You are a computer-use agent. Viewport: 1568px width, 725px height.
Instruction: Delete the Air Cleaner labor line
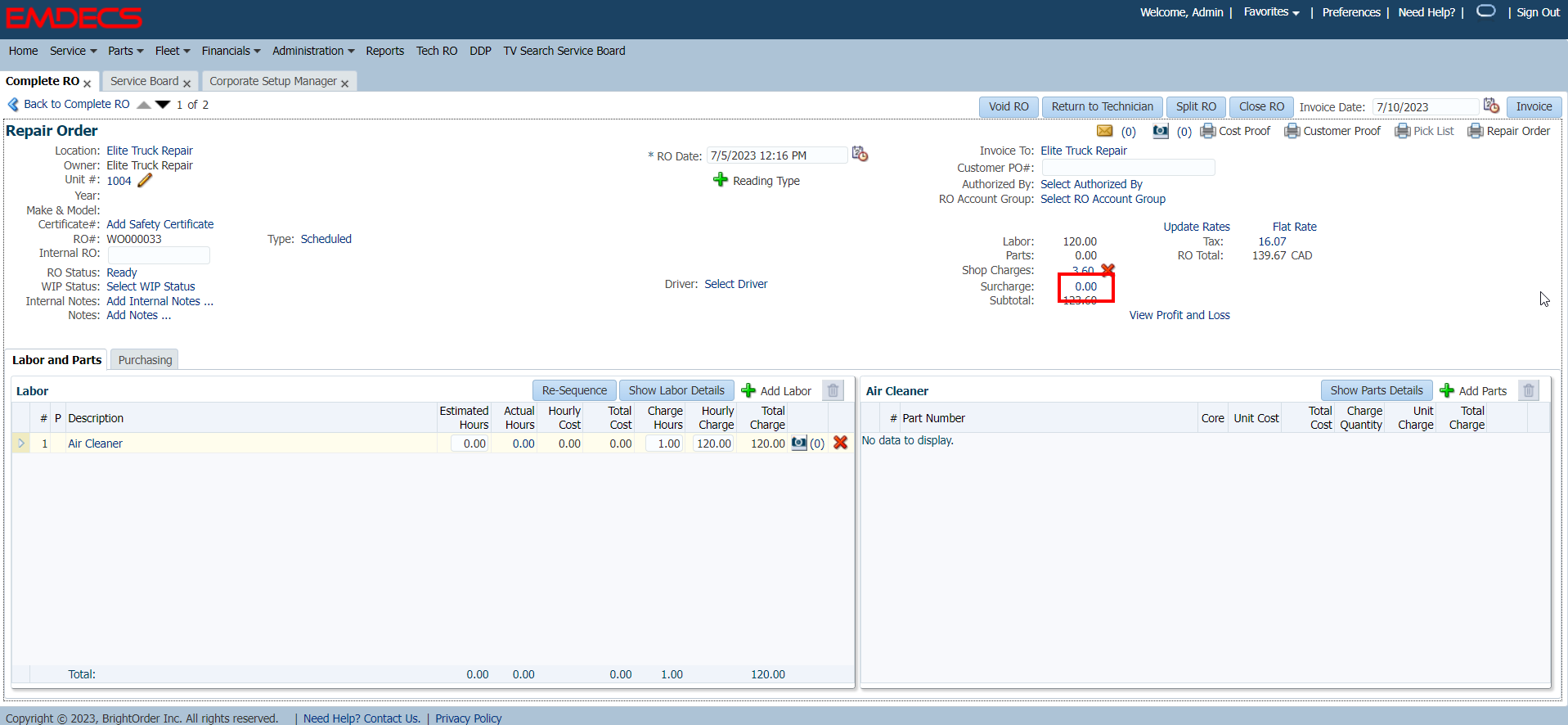click(x=840, y=443)
